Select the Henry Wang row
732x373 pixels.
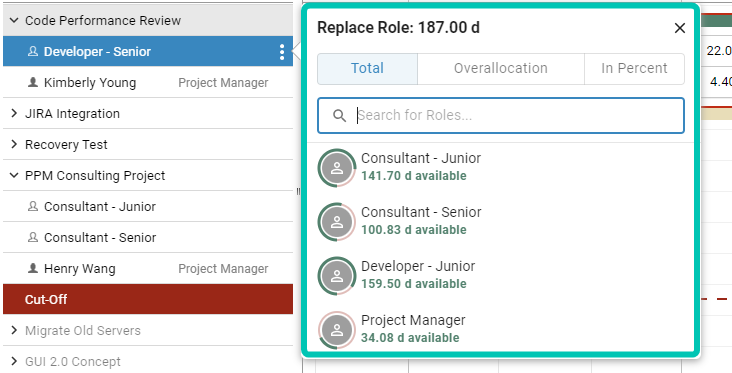pyautogui.click(x=148, y=268)
